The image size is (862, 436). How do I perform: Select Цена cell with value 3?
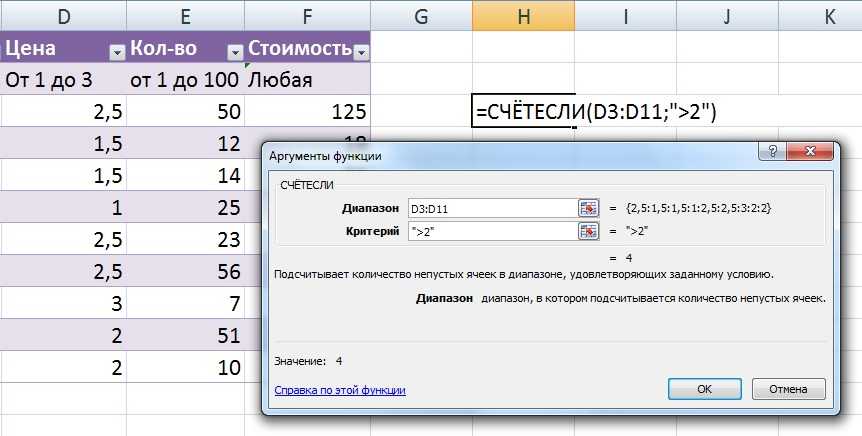tap(63, 302)
